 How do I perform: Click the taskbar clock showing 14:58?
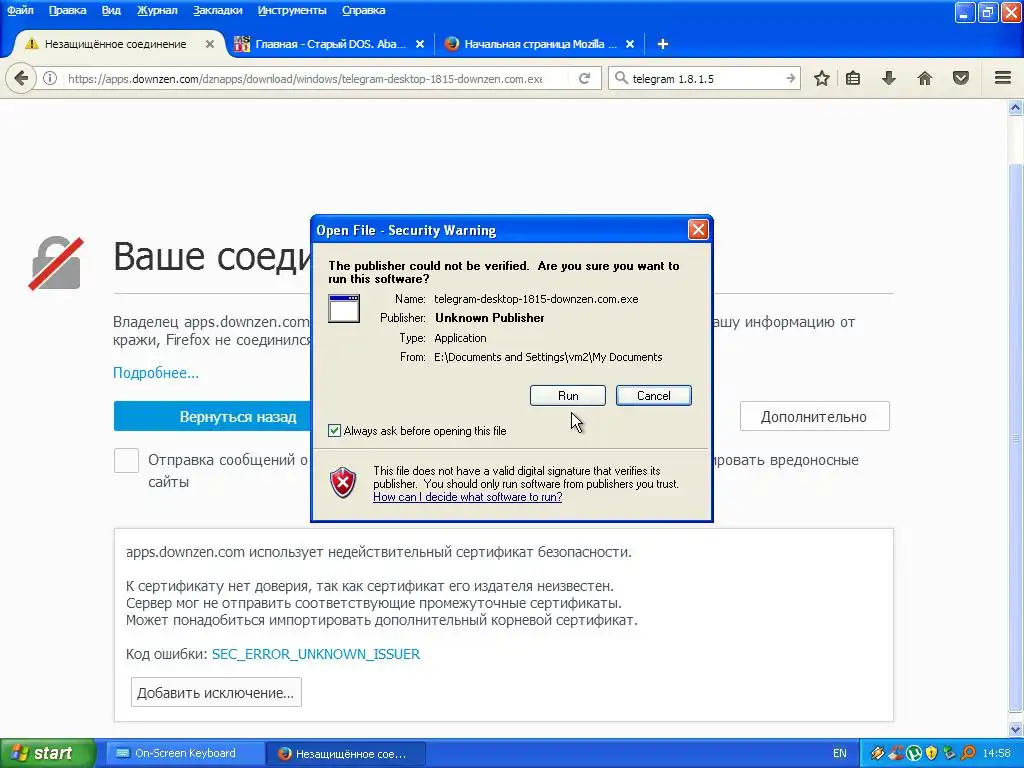point(997,754)
